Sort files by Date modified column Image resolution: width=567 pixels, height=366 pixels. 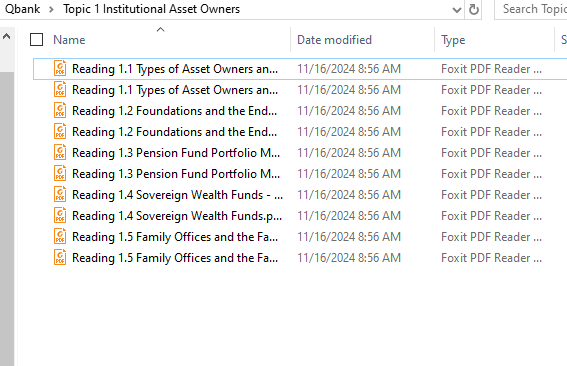pos(334,40)
